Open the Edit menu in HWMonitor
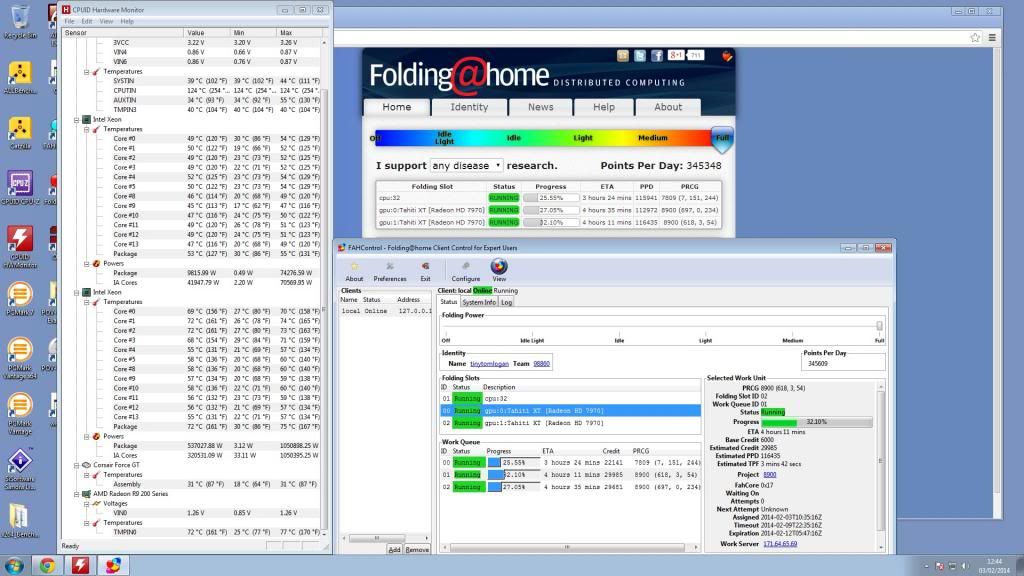The width and height of the screenshot is (1024, 576). [87, 22]
